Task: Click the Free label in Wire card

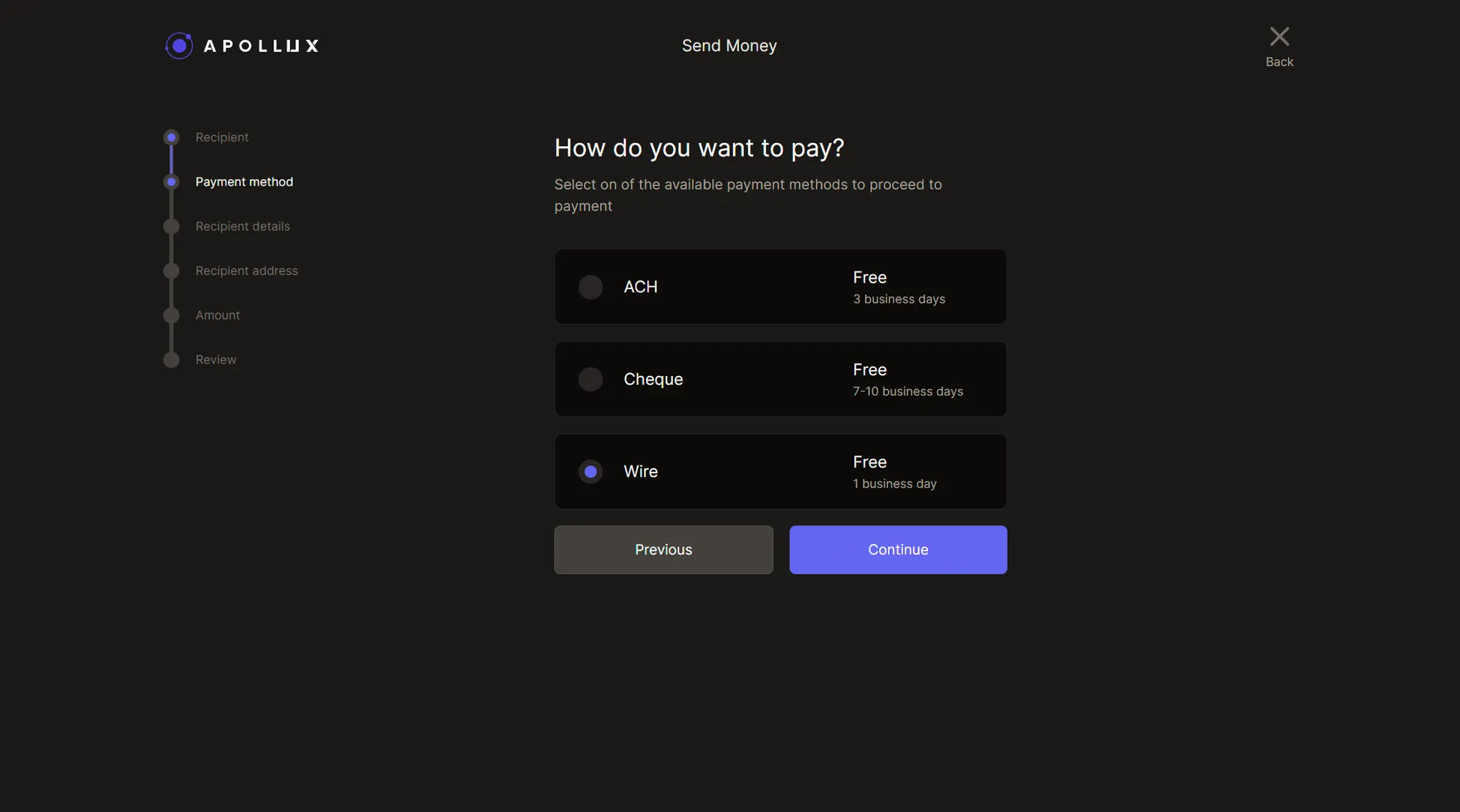Action: pos(869,462)
